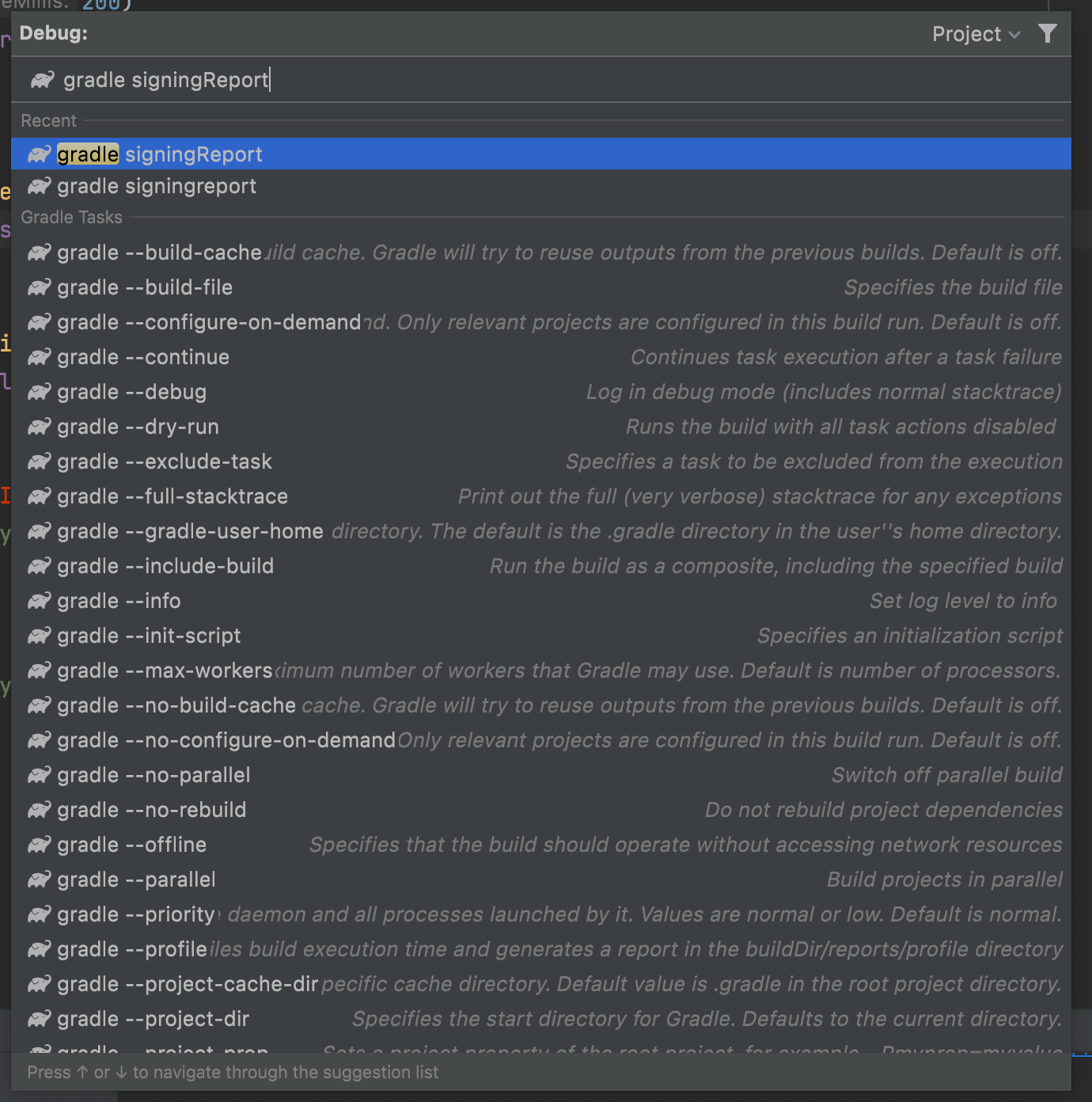The image size is (1092, 1102).
Task: Click the gradle --profile entry
Action: (541, 949)
